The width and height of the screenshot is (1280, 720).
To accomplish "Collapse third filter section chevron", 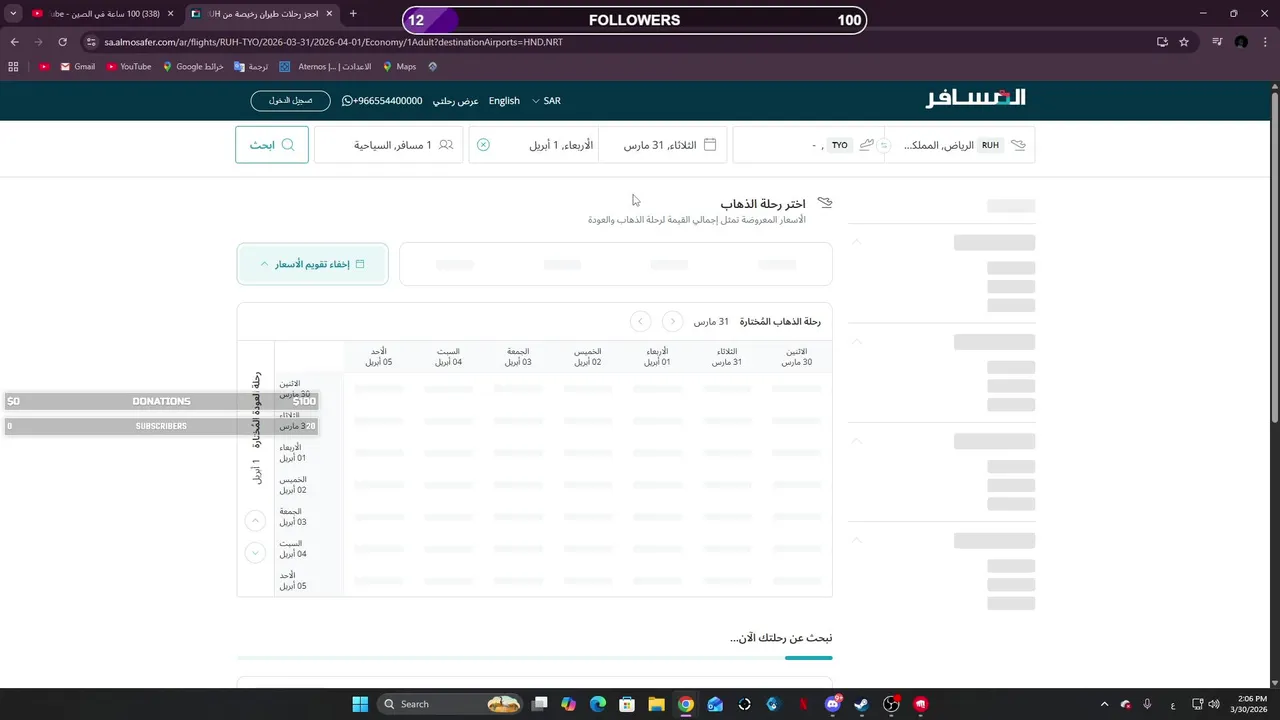I will coord(856,440).
